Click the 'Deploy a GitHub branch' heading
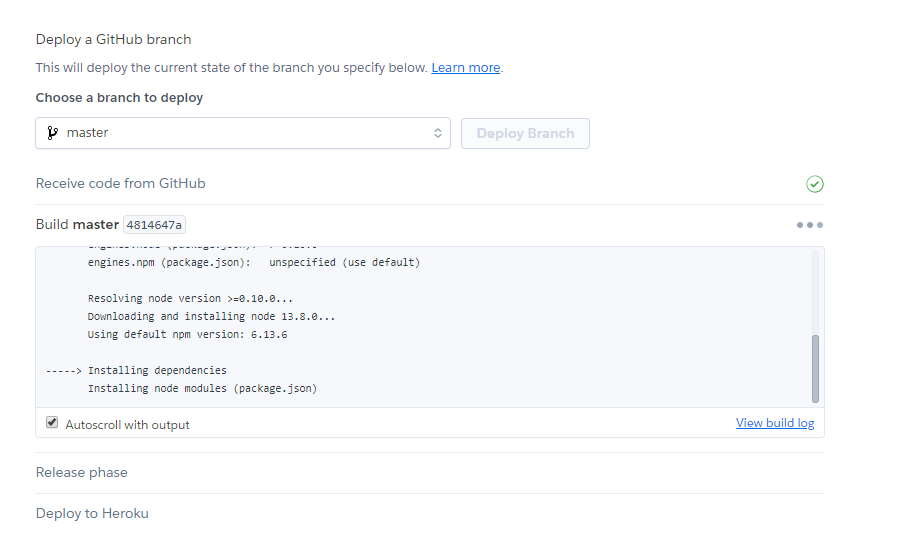This screenshot has width=917, height=546. [113, 39]
